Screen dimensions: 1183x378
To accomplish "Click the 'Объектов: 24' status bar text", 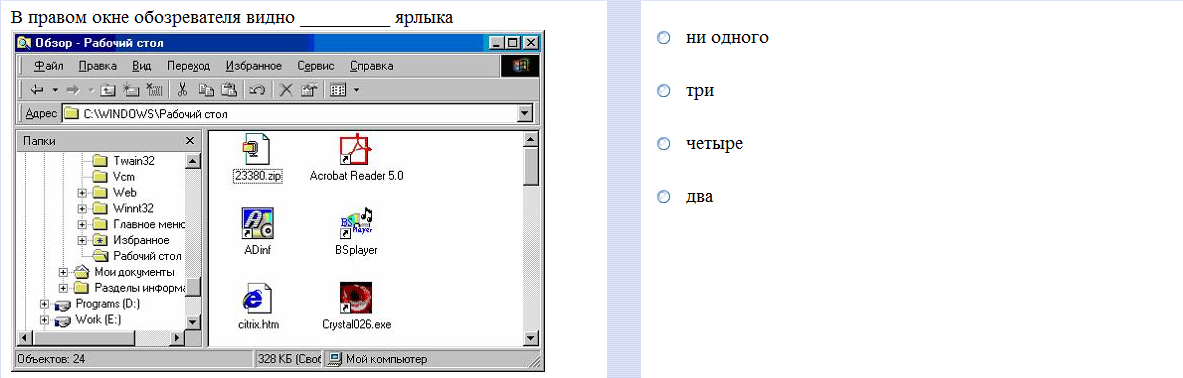I will click(51, 359).
